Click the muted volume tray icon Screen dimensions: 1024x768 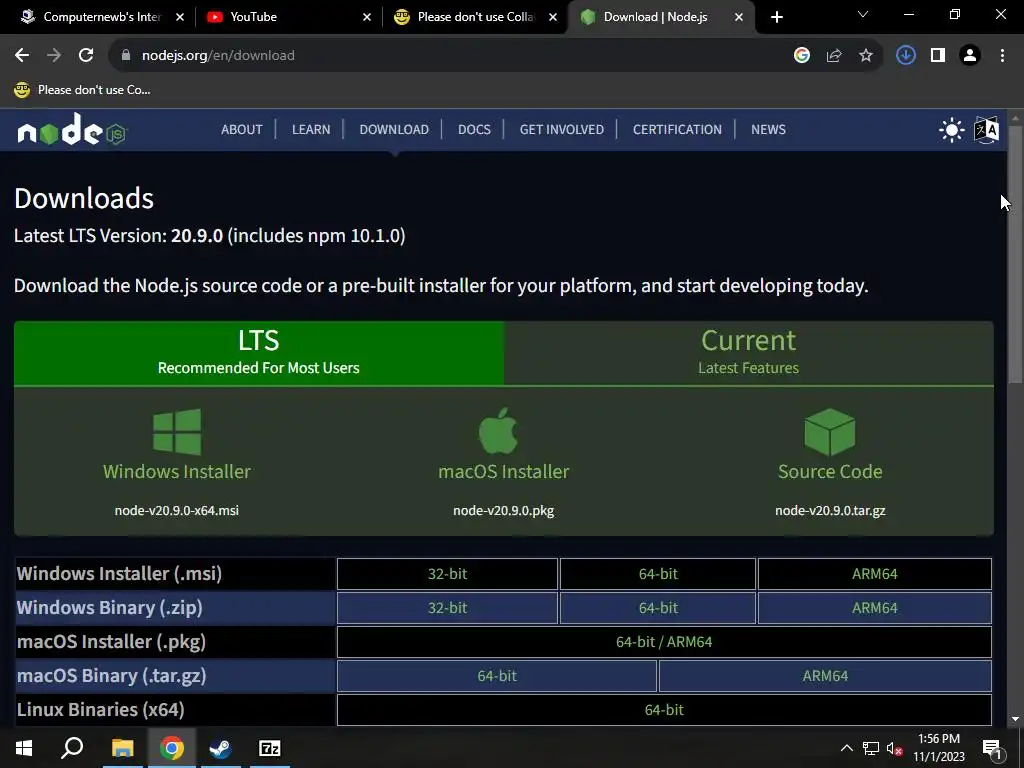point(894,748)
